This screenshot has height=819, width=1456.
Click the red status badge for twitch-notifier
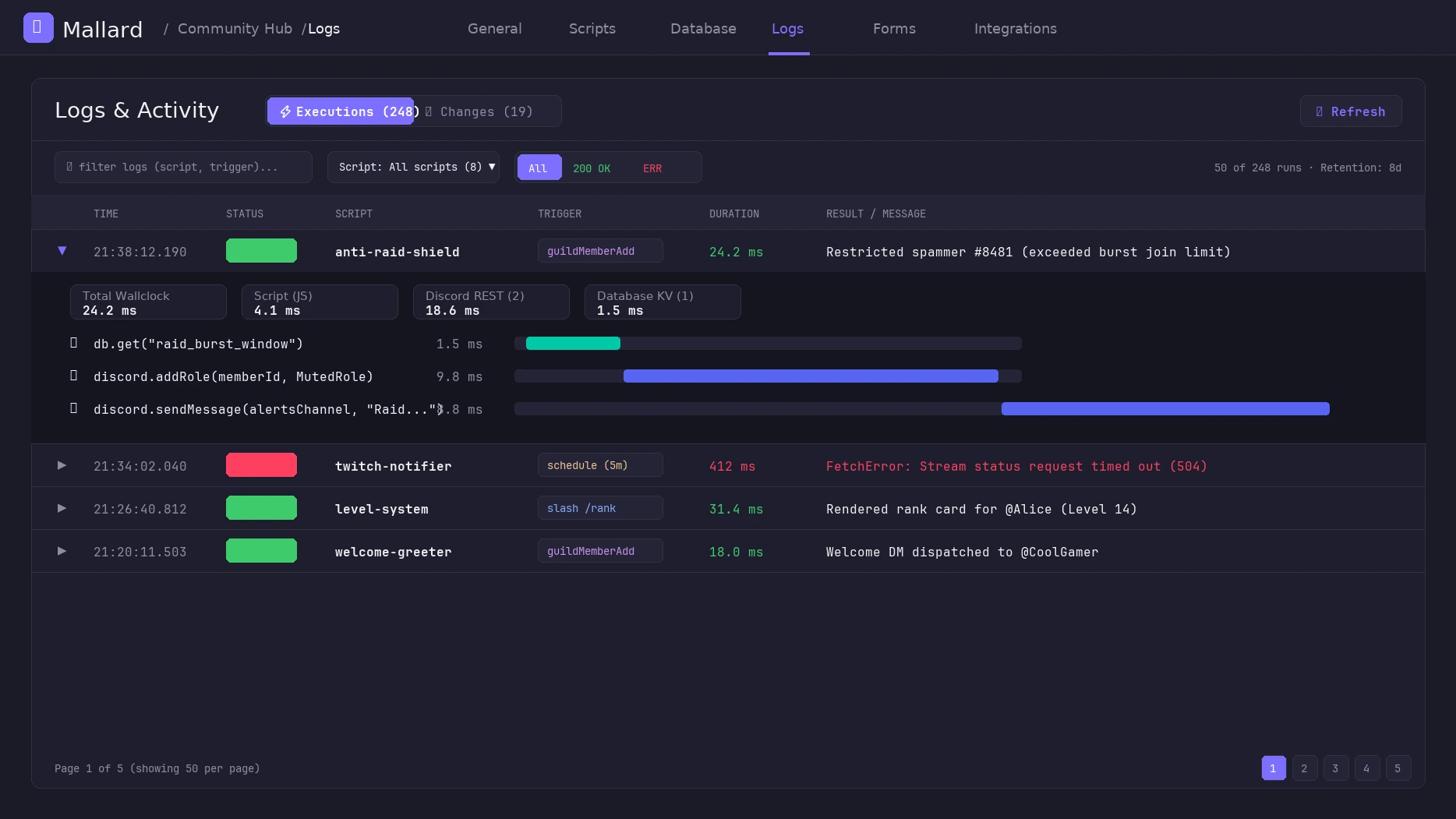(261, 464)
